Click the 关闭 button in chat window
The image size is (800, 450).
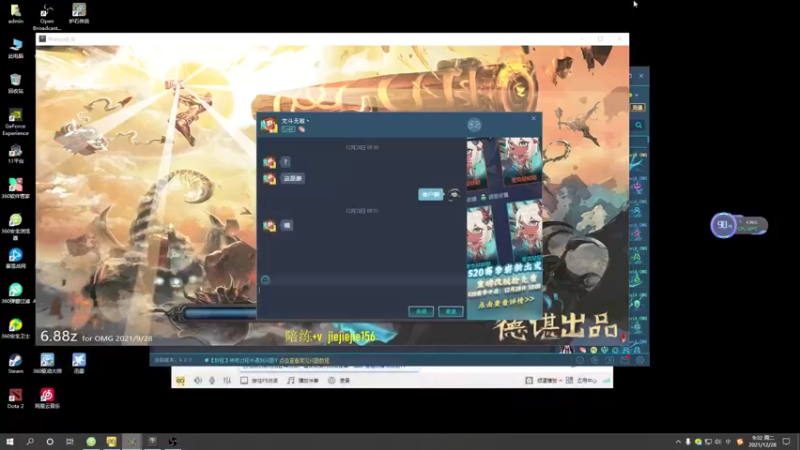coord(421,311)
